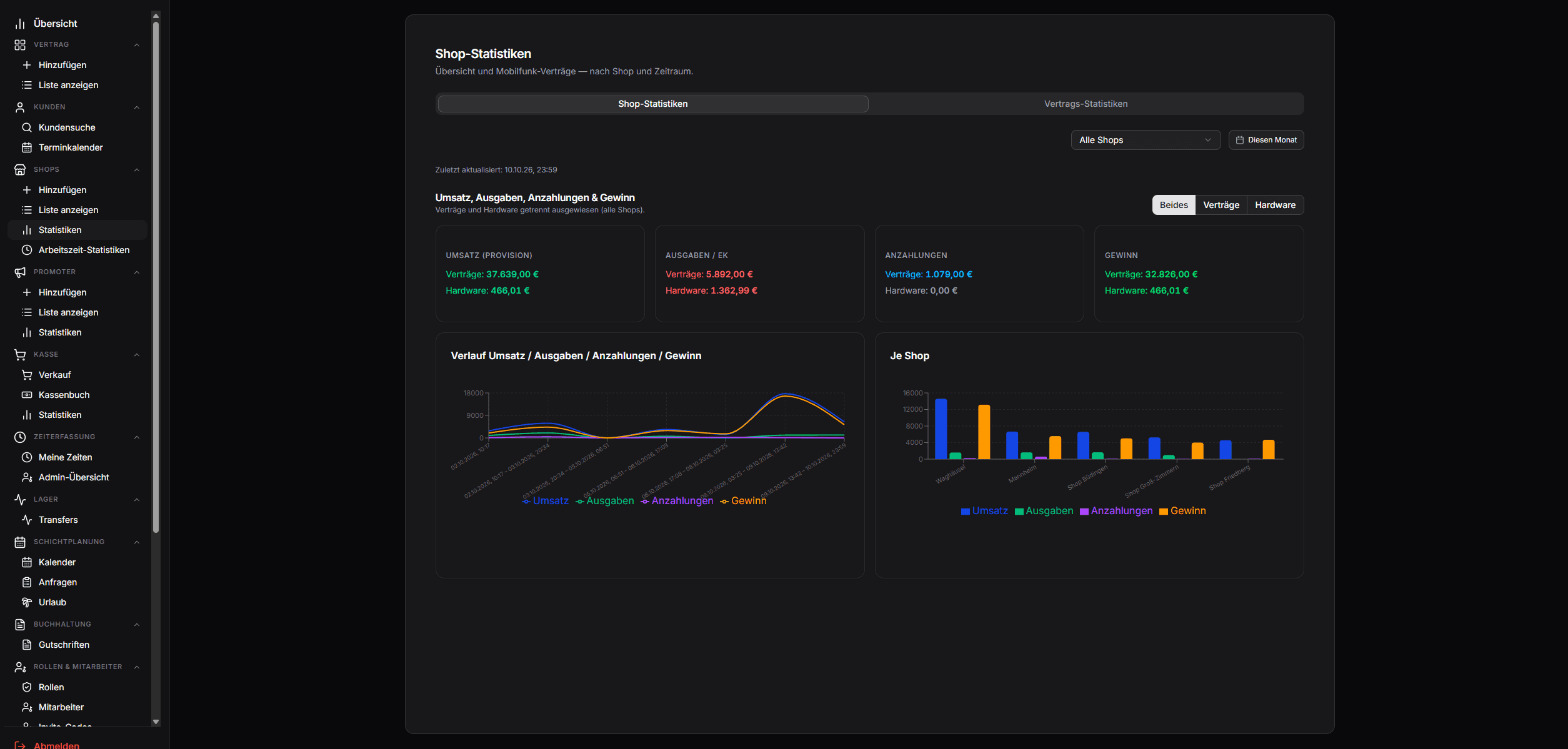1568x749 pixels.
Task: Open Statistiken under Shops in sidebar
Action: tap(77, 230)
